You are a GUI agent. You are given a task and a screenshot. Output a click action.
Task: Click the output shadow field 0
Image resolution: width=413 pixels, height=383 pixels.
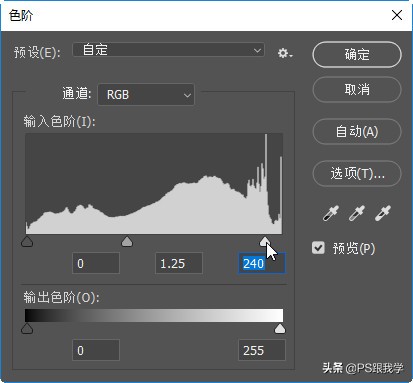click(96, 350)
